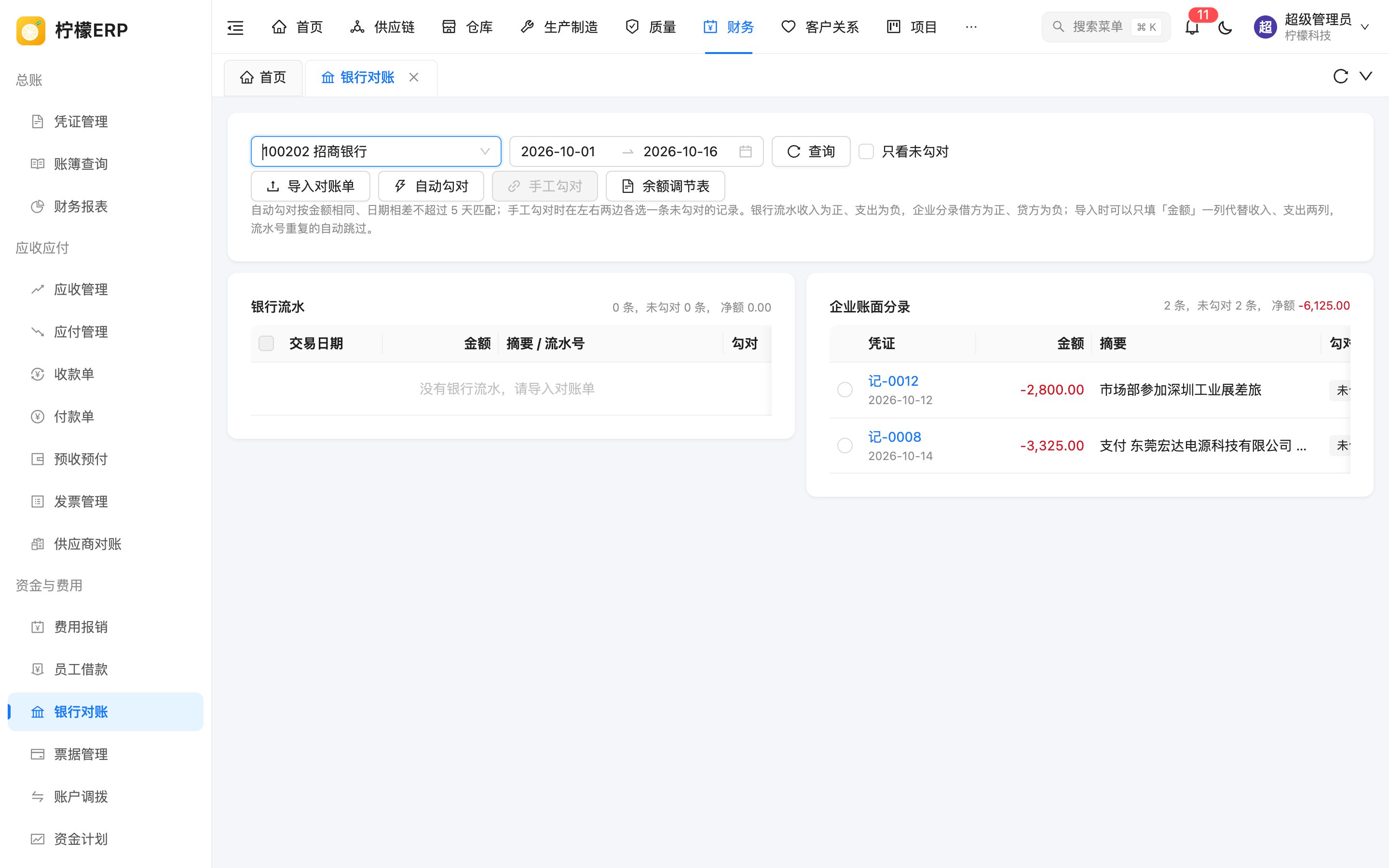Open the more modules ellipsis menu
The height and width of the screenshot is (868, 1389).
coord(971,27)
